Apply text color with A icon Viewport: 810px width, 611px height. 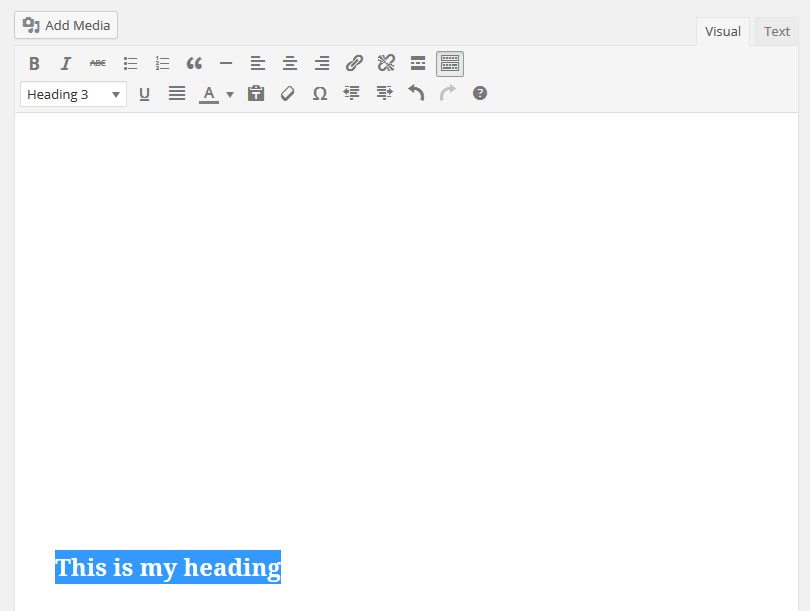pos(209,93)
